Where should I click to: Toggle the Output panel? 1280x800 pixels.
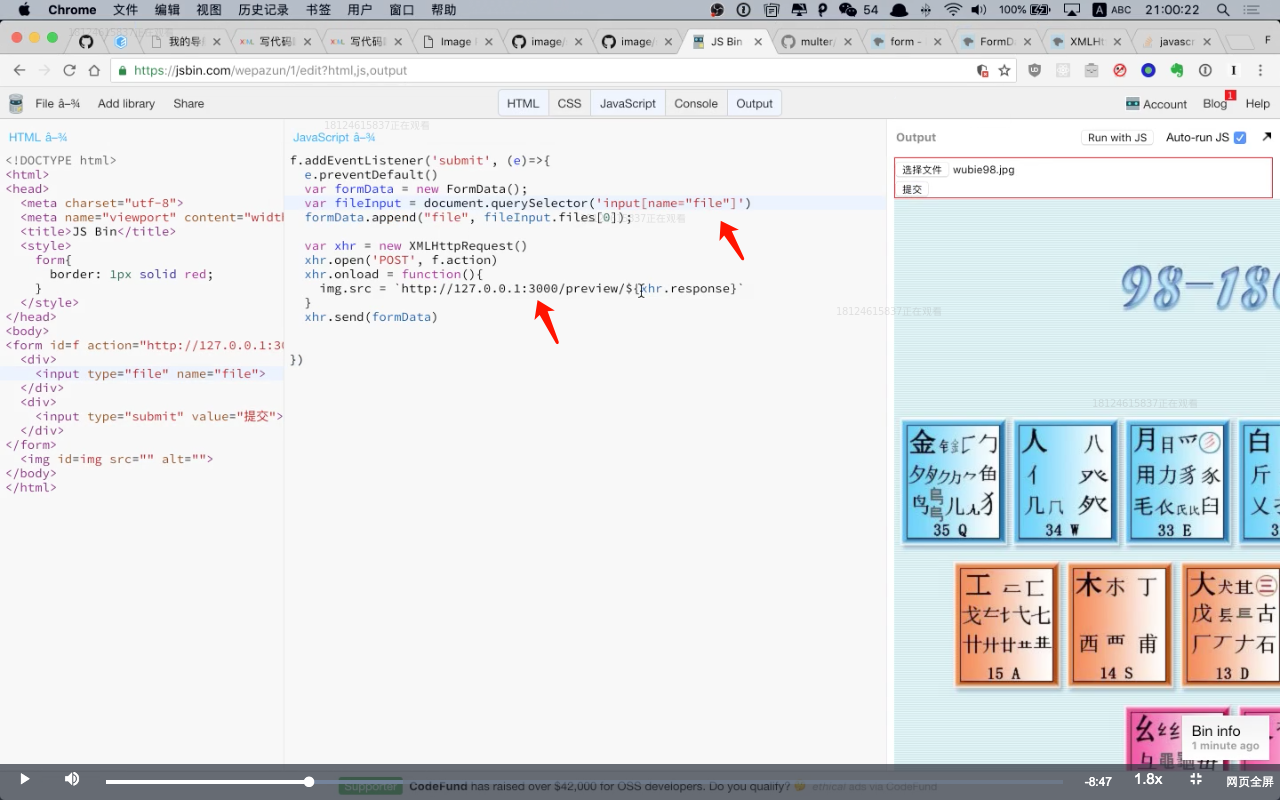point(754,103)
